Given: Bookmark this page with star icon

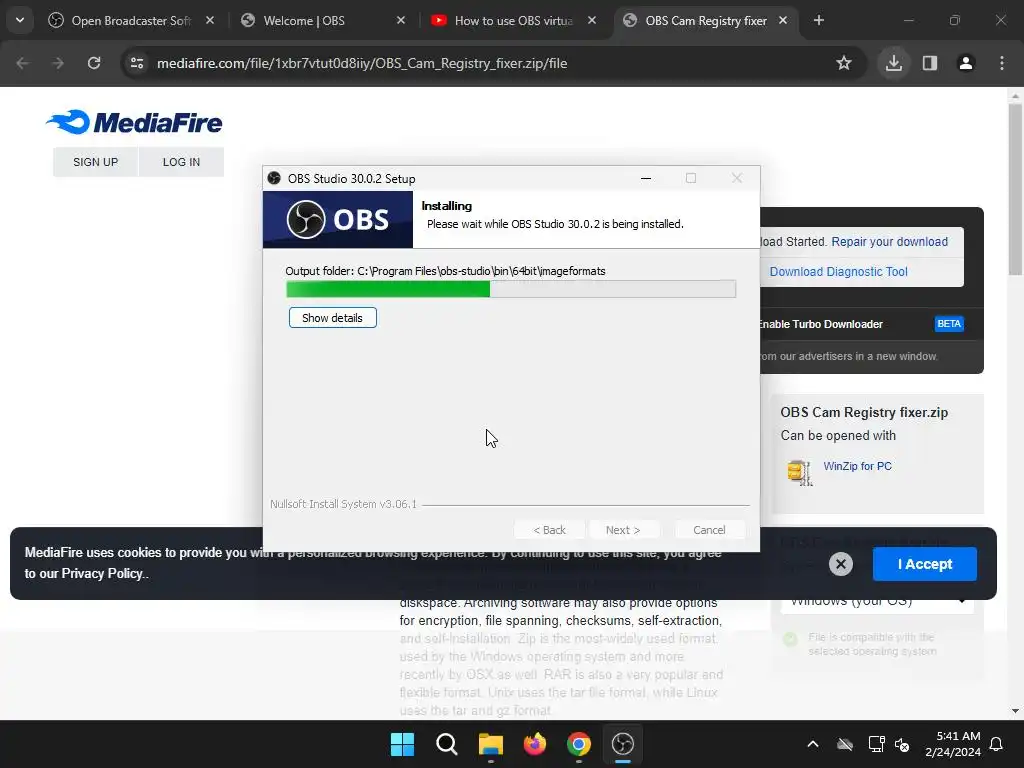Looking at the screenshot, I should [x=844, y=63].
